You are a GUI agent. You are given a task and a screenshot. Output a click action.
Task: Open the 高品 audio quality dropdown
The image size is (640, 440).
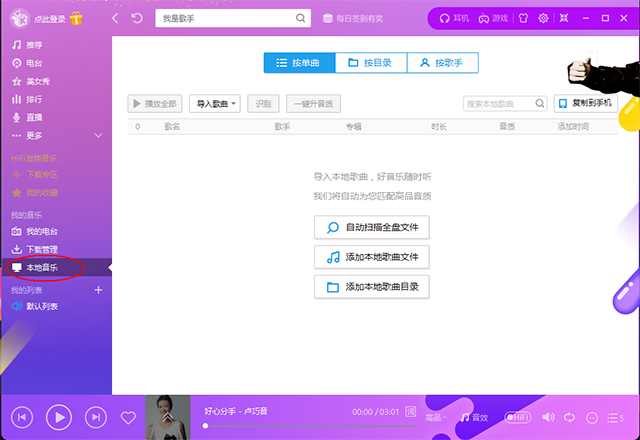[x=436, y=417]
